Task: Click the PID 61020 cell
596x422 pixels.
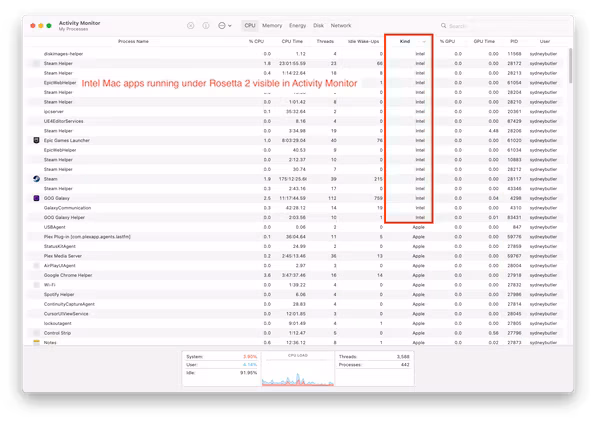Action: coord(514,140)
